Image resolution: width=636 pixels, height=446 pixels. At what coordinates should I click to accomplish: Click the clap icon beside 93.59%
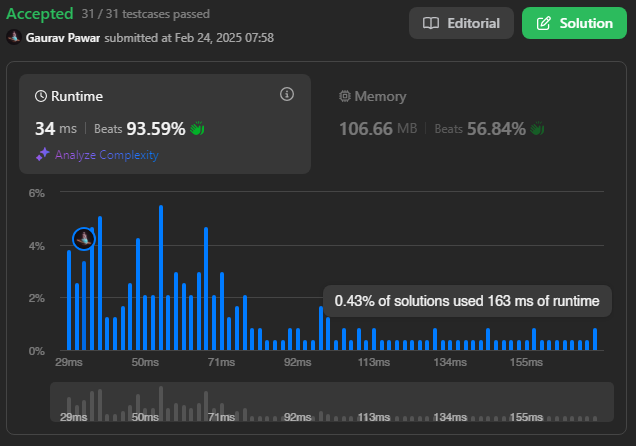(197, 128)
